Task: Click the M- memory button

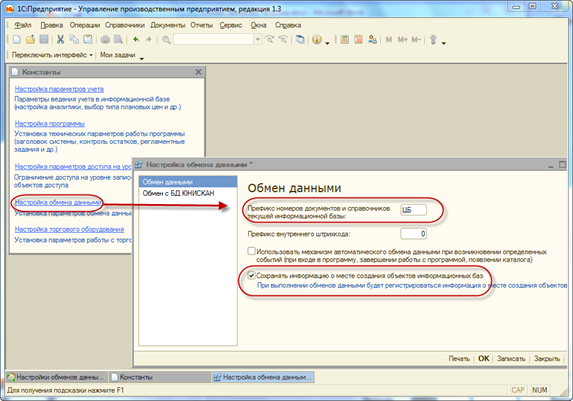Action: tap(416, 39)
